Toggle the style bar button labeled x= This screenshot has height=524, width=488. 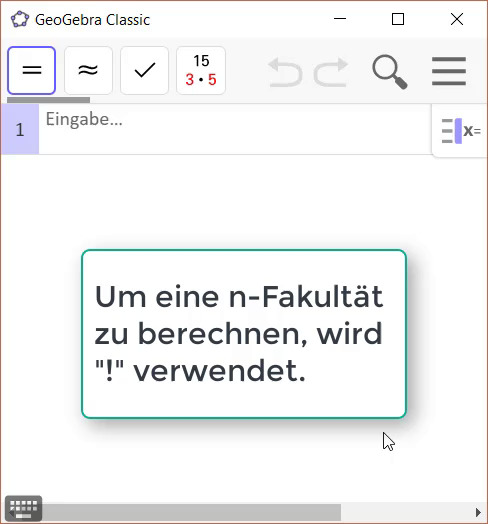pos(461,131)
